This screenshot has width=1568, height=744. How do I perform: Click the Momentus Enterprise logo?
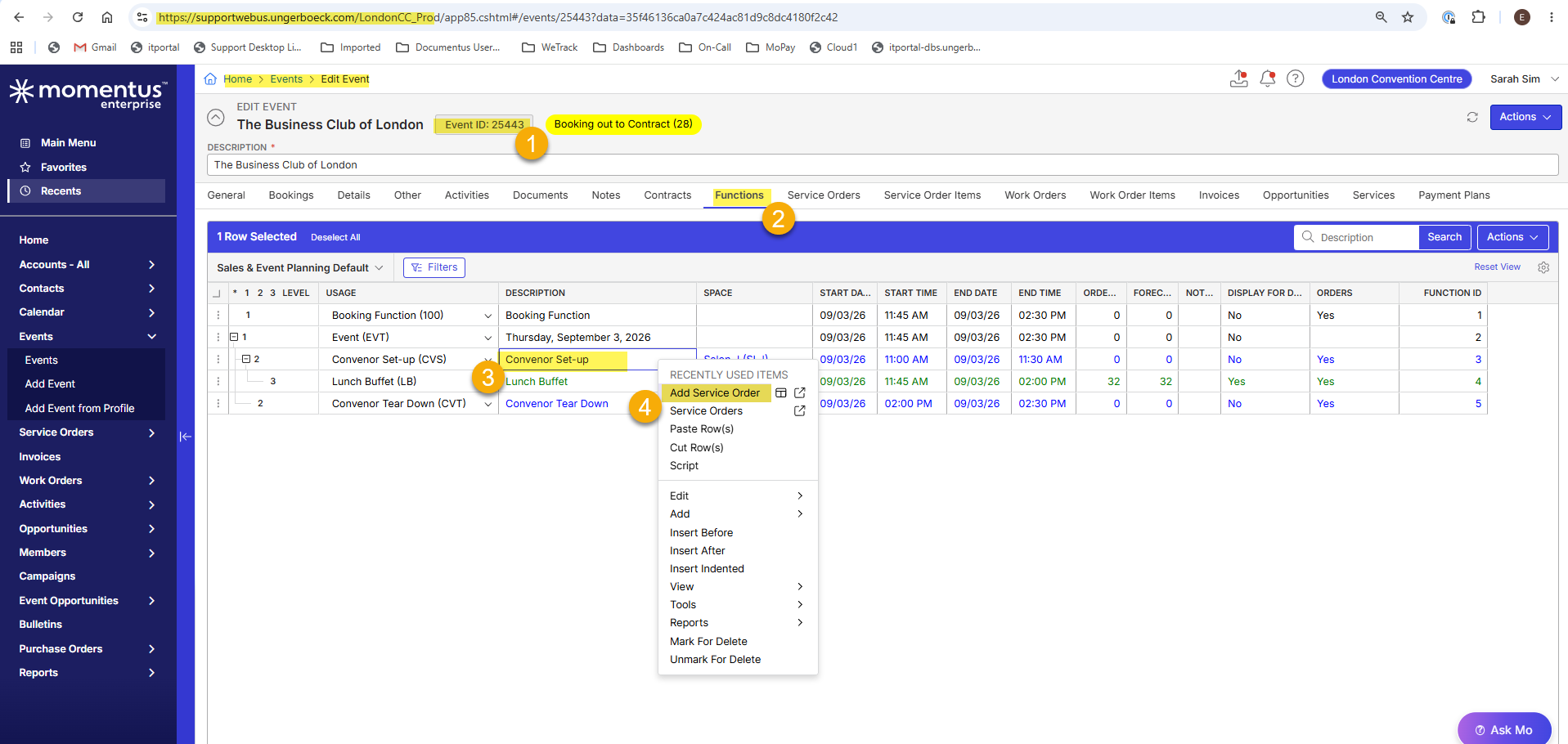88,94
